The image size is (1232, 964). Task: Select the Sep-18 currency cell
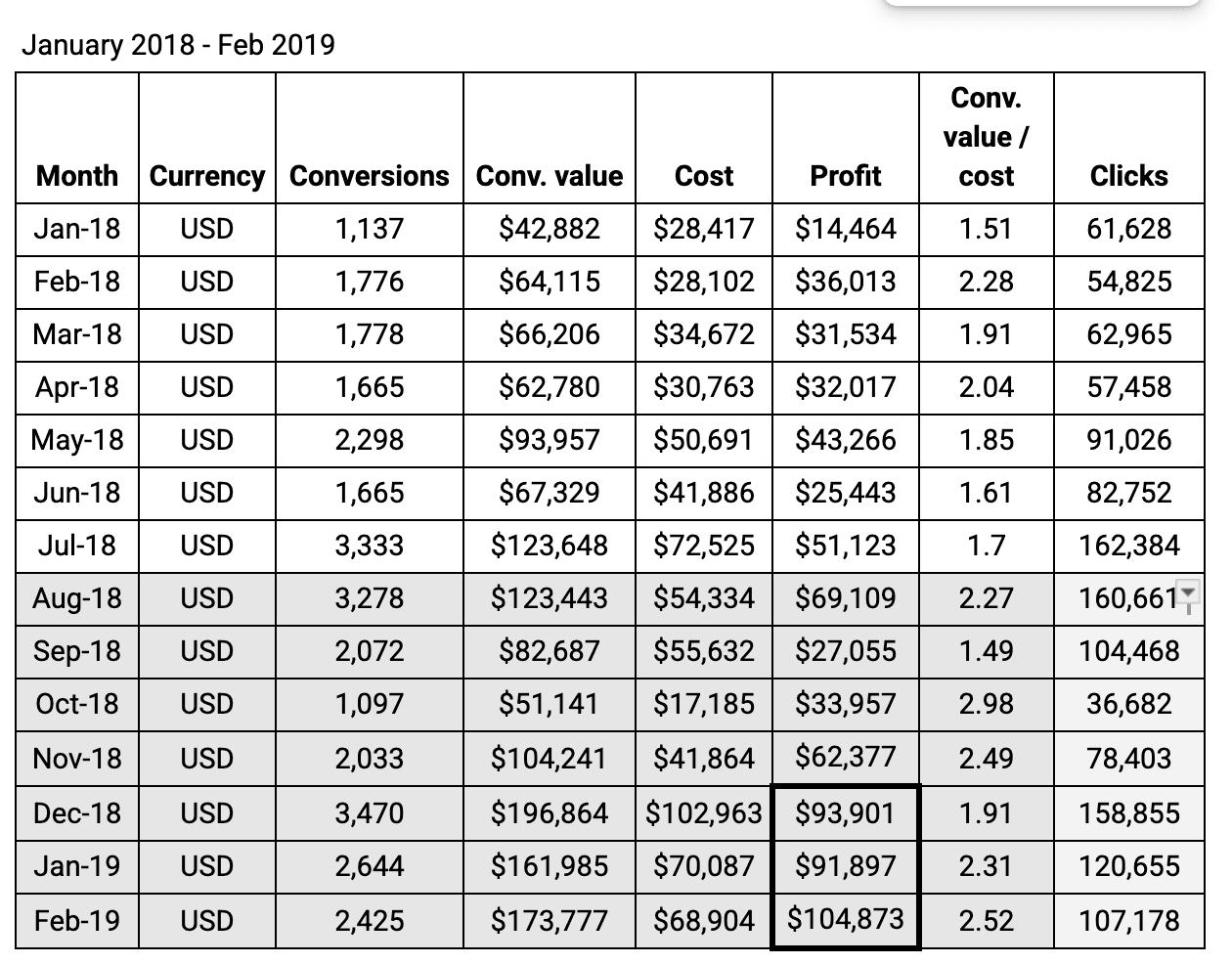(x=207, y=651)
